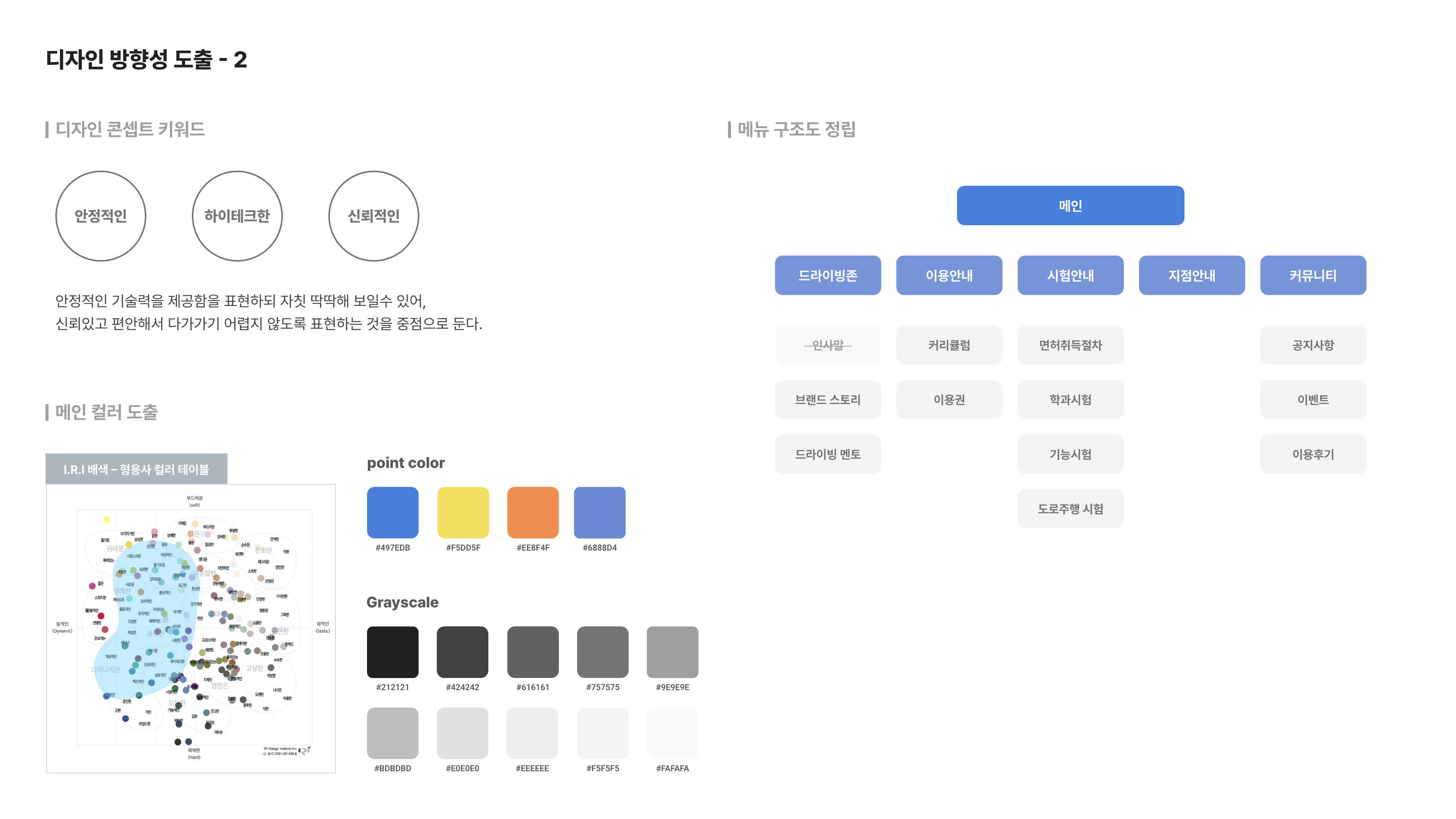This screenshot has height=819, width=1456.
Task: Pick the yellow #F5DD5F color swatch
Action: (463, 512)
